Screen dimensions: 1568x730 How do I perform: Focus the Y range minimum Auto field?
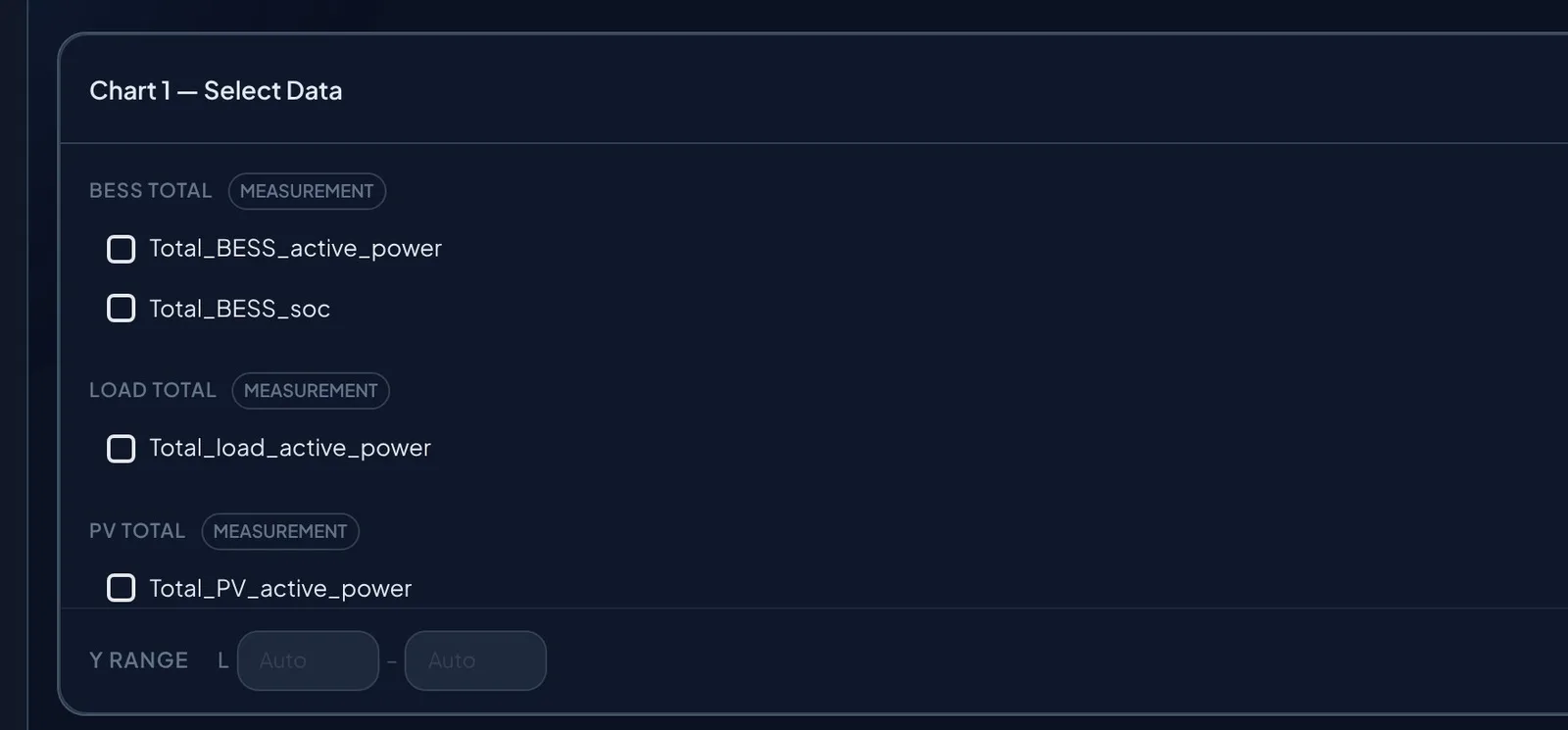click(308, 660)
